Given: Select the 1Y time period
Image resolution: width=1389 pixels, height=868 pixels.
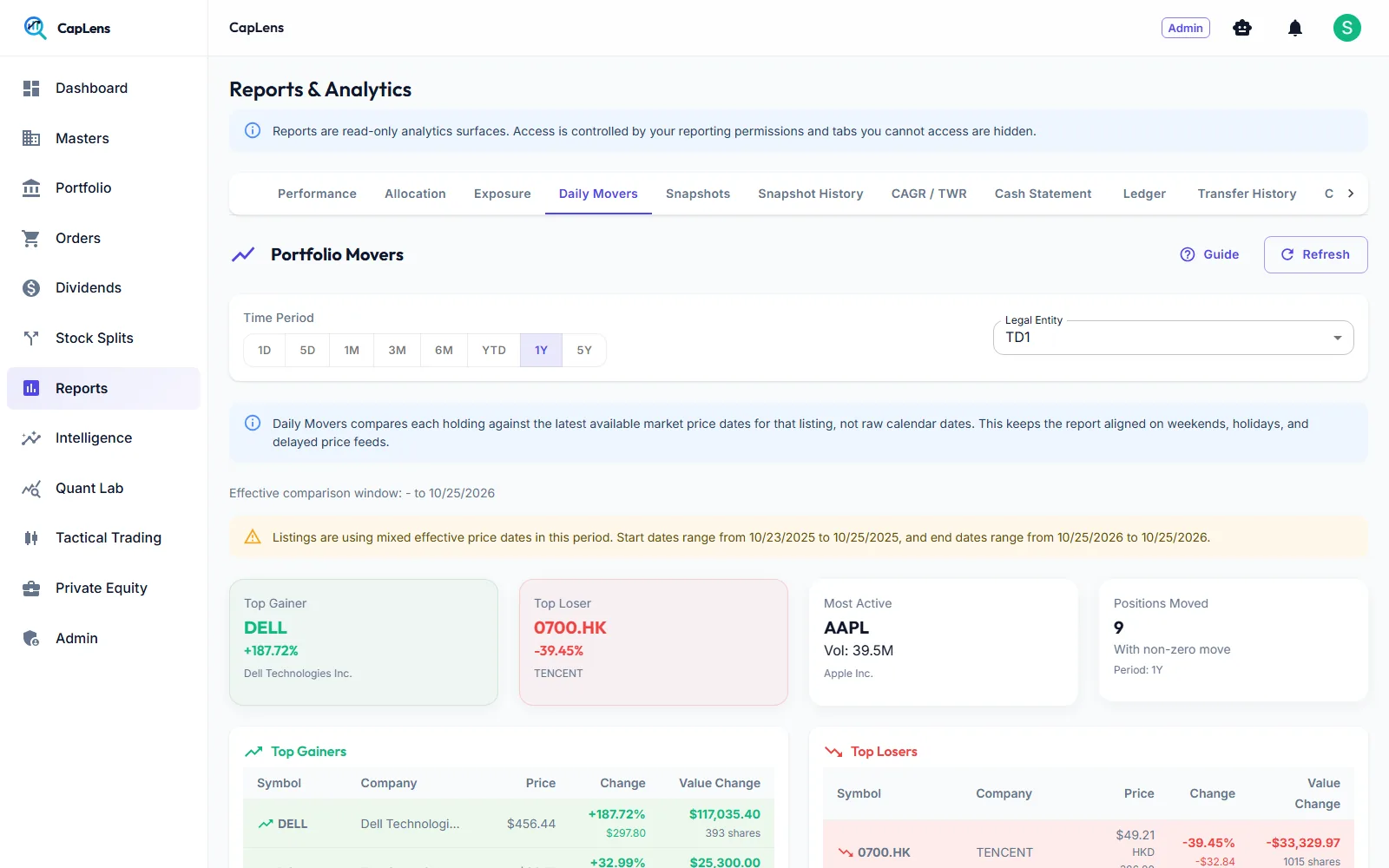Looking at the screenshot, I should click(x=542, y=350).
